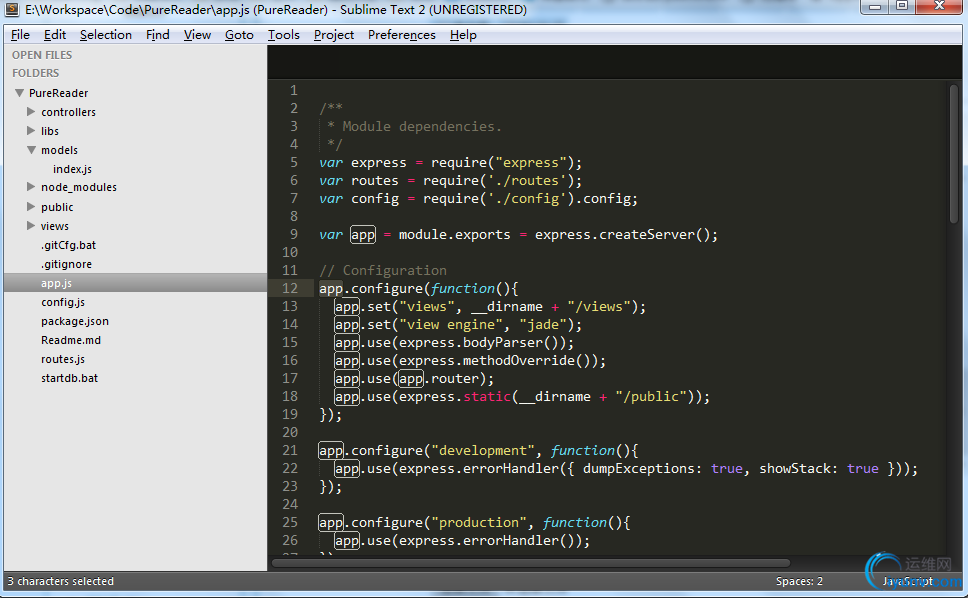Select the controllers folder label
Viewport: 968px width, 598px height.
pos(69,112)
